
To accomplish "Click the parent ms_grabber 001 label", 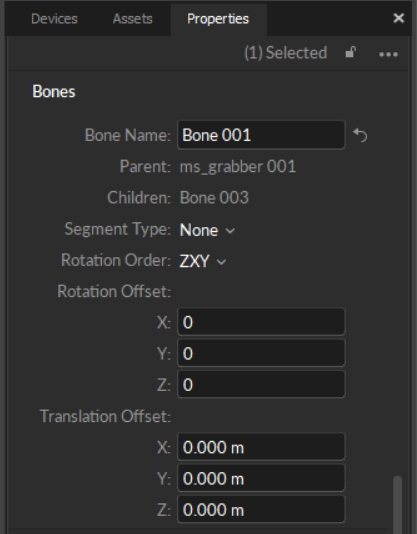I will (238, 167).
